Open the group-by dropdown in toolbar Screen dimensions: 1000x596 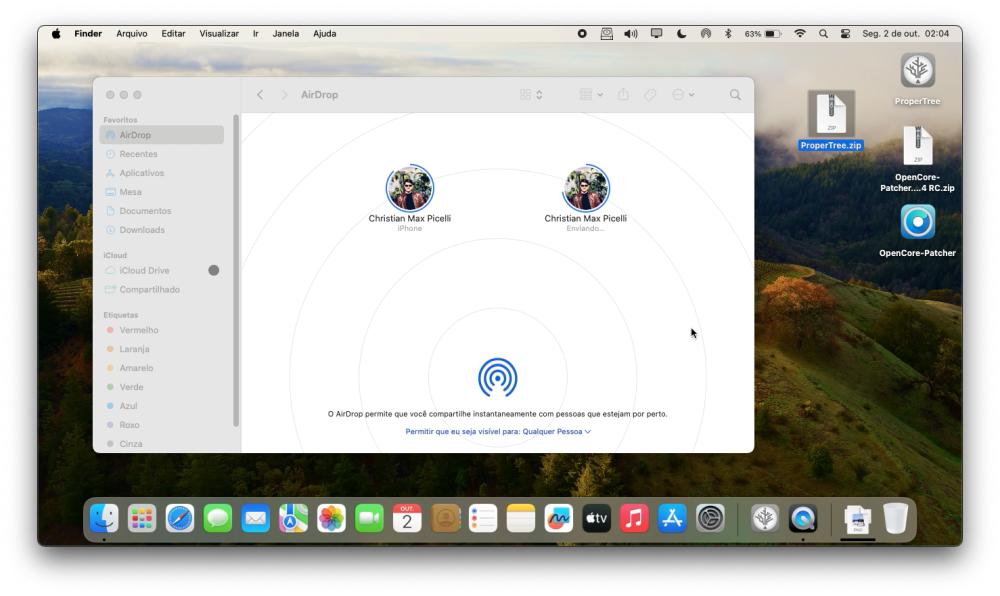point(591,95)
